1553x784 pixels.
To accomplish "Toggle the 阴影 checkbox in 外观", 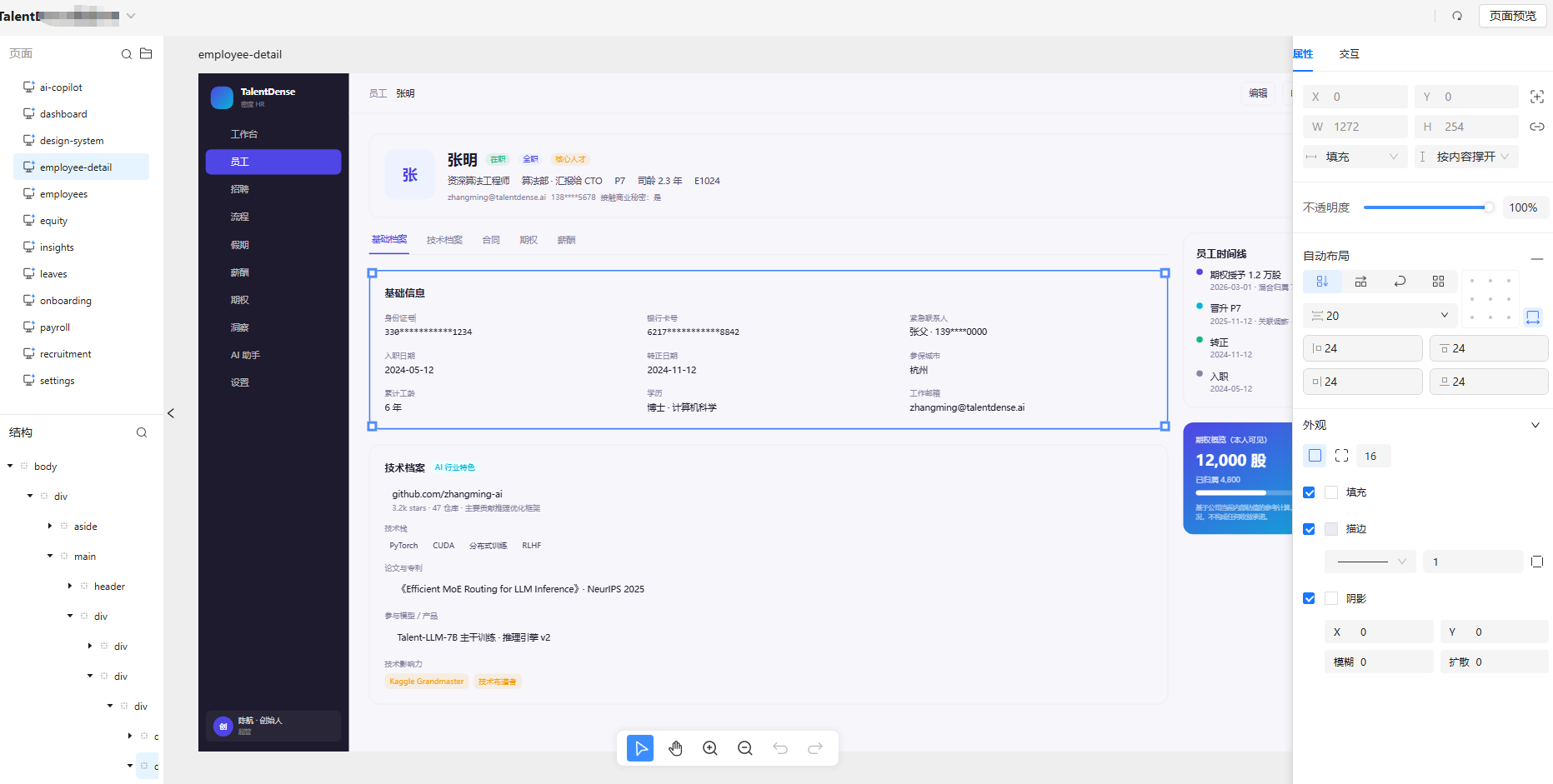I will click(x=1309, y=598).
